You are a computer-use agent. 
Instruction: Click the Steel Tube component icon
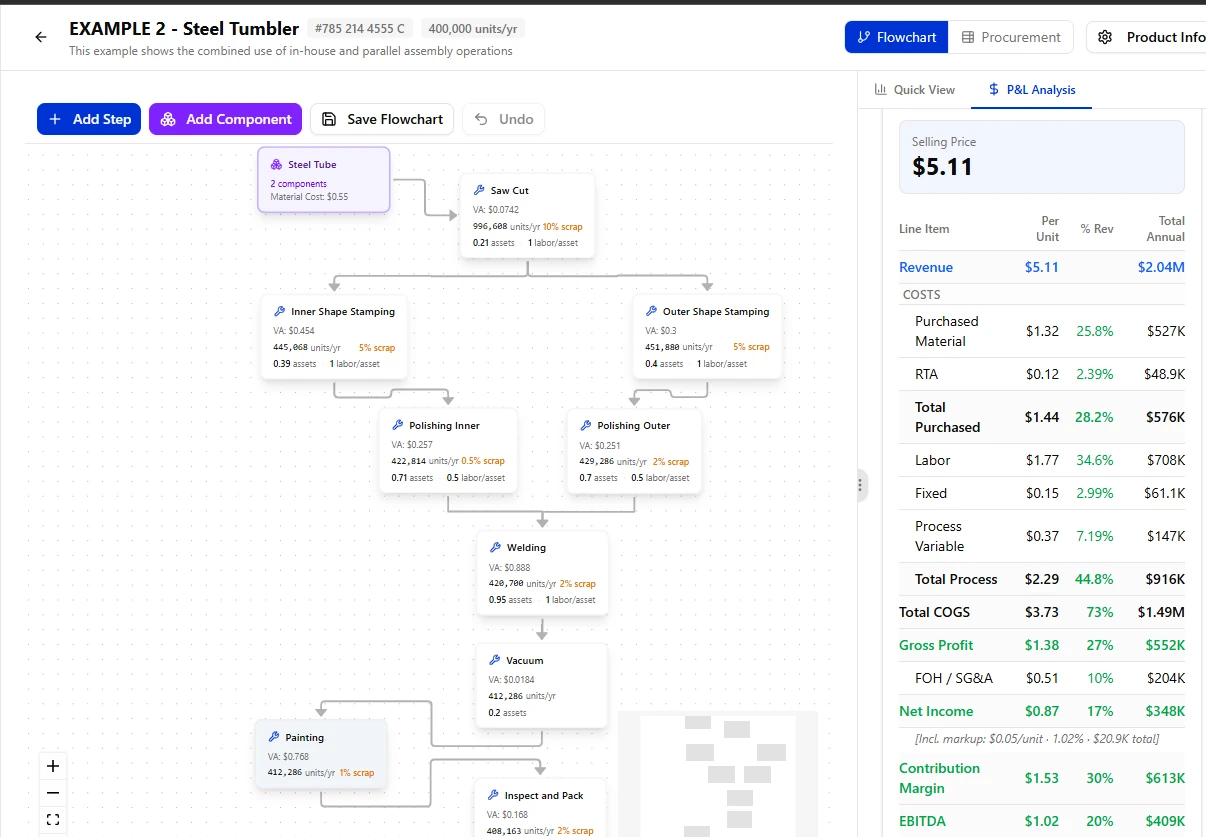(x=277, y=164)
